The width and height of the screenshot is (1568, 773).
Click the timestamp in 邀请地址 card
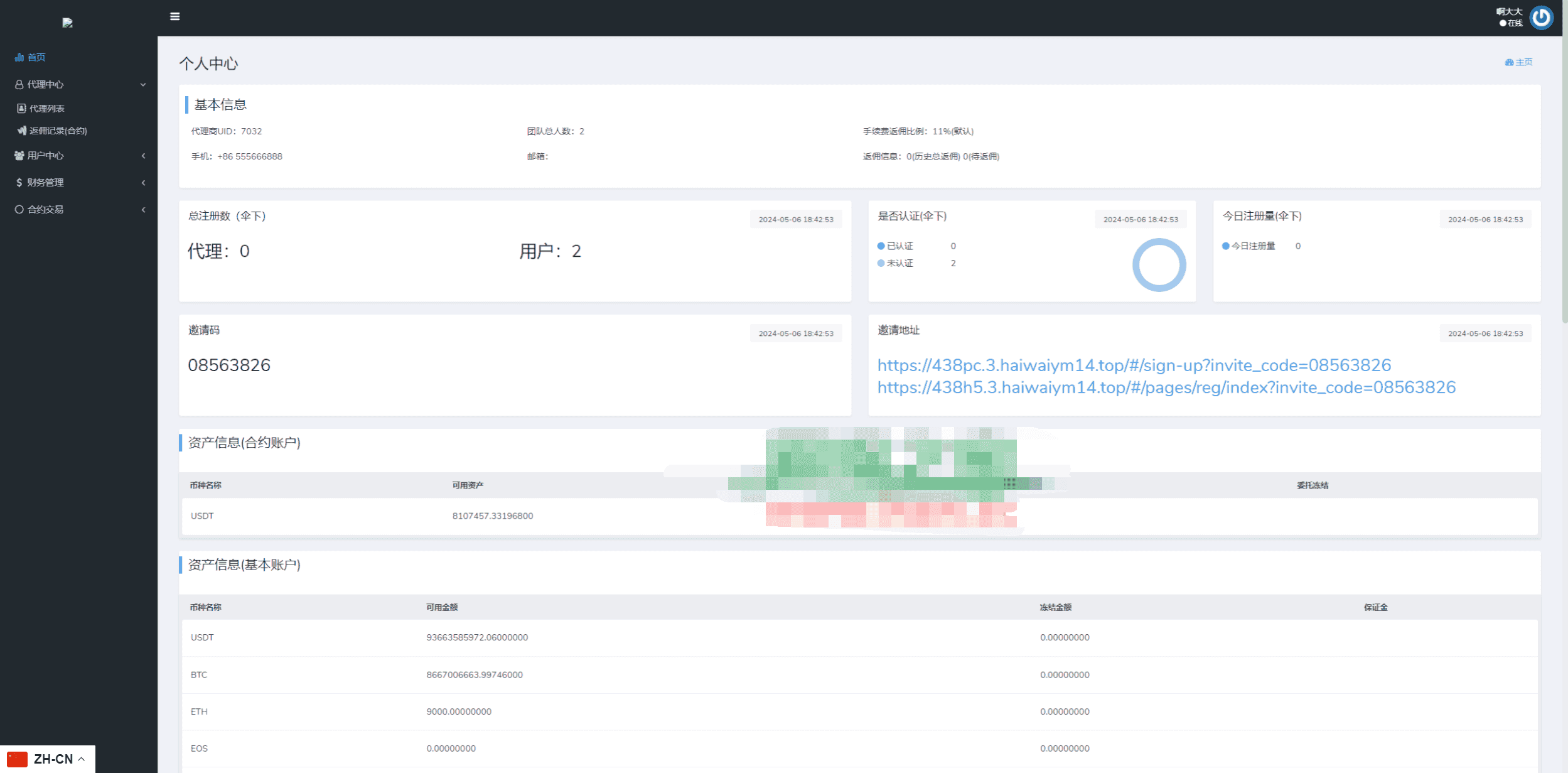[1485, 333]
